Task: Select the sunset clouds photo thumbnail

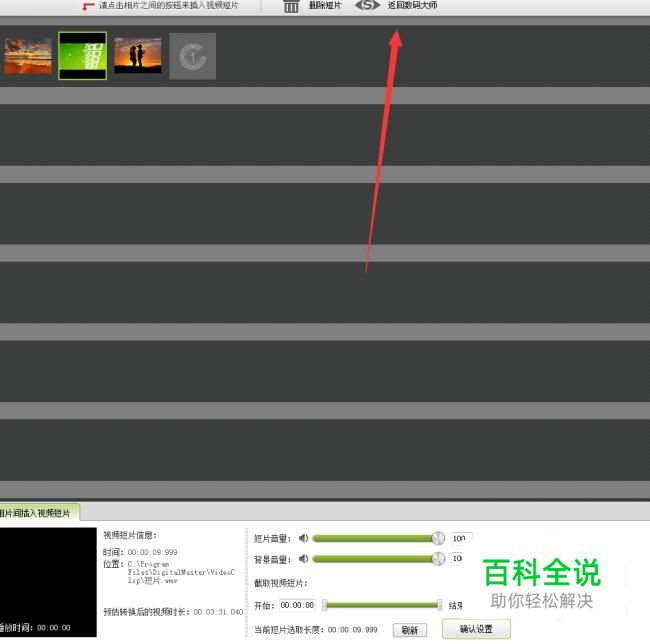Action: pos(28,56)
